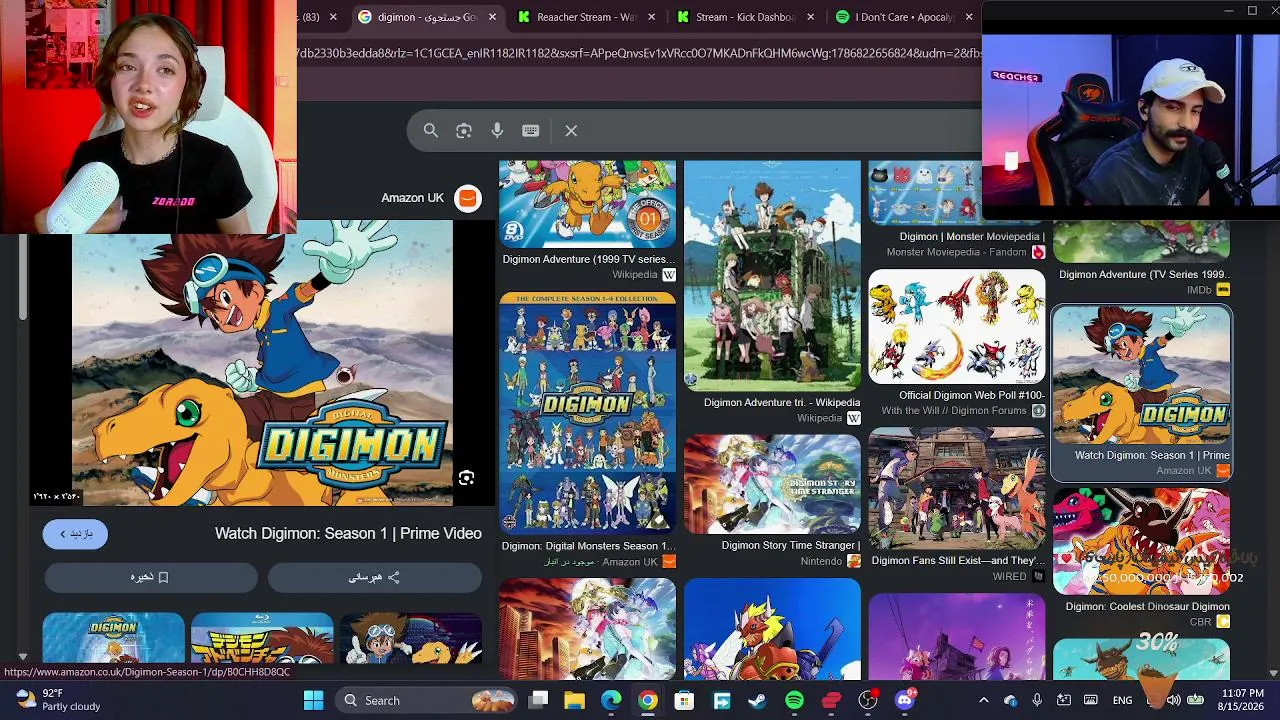1280x720 pixels.
Task: Click 'Digimon: Coolest Dinosaur Digimon' caption
Action: coord(1148,606)
